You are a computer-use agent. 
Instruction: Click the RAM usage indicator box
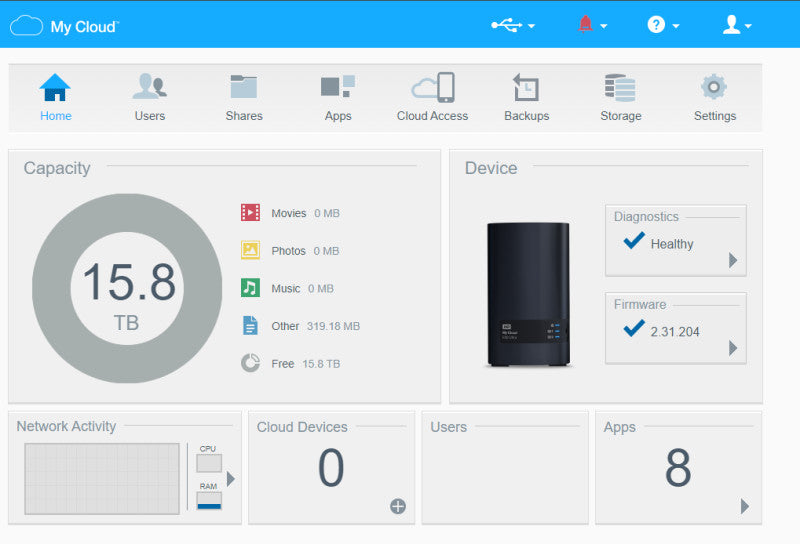(x=209, y=501)
